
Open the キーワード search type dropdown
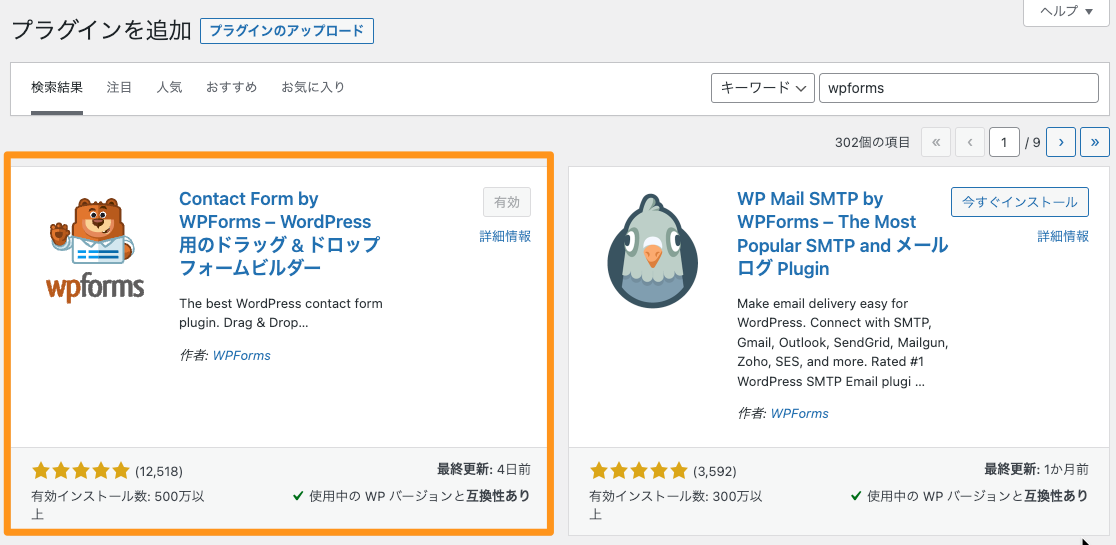tap(763, 88)
